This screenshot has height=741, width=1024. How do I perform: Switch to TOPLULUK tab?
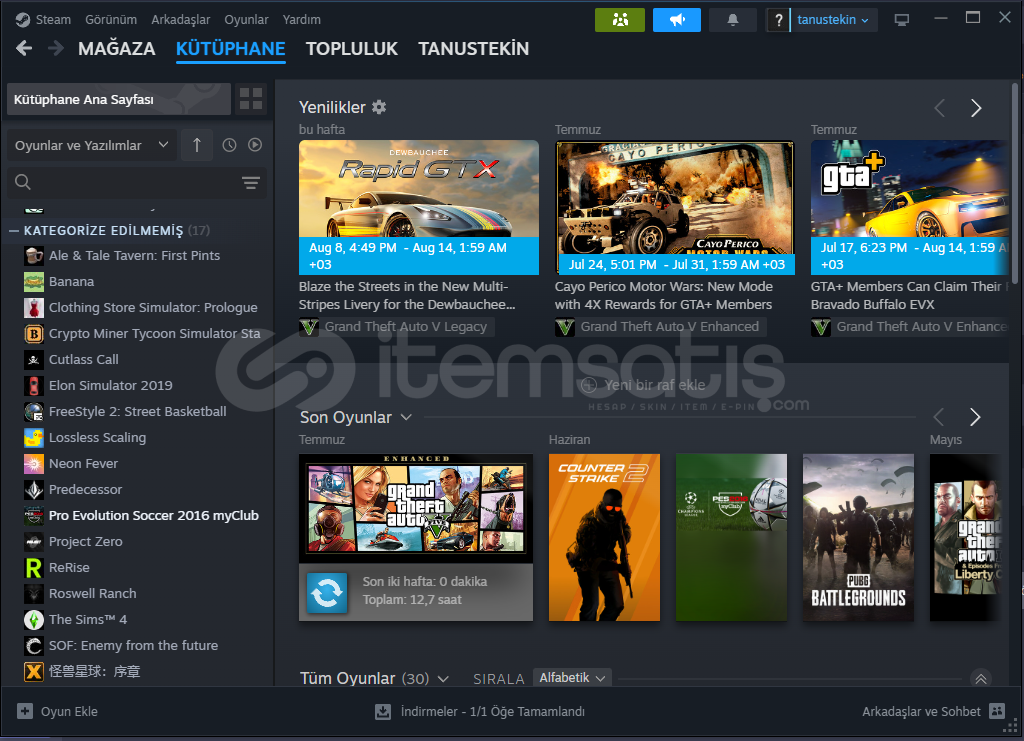[x=352, y=48]
